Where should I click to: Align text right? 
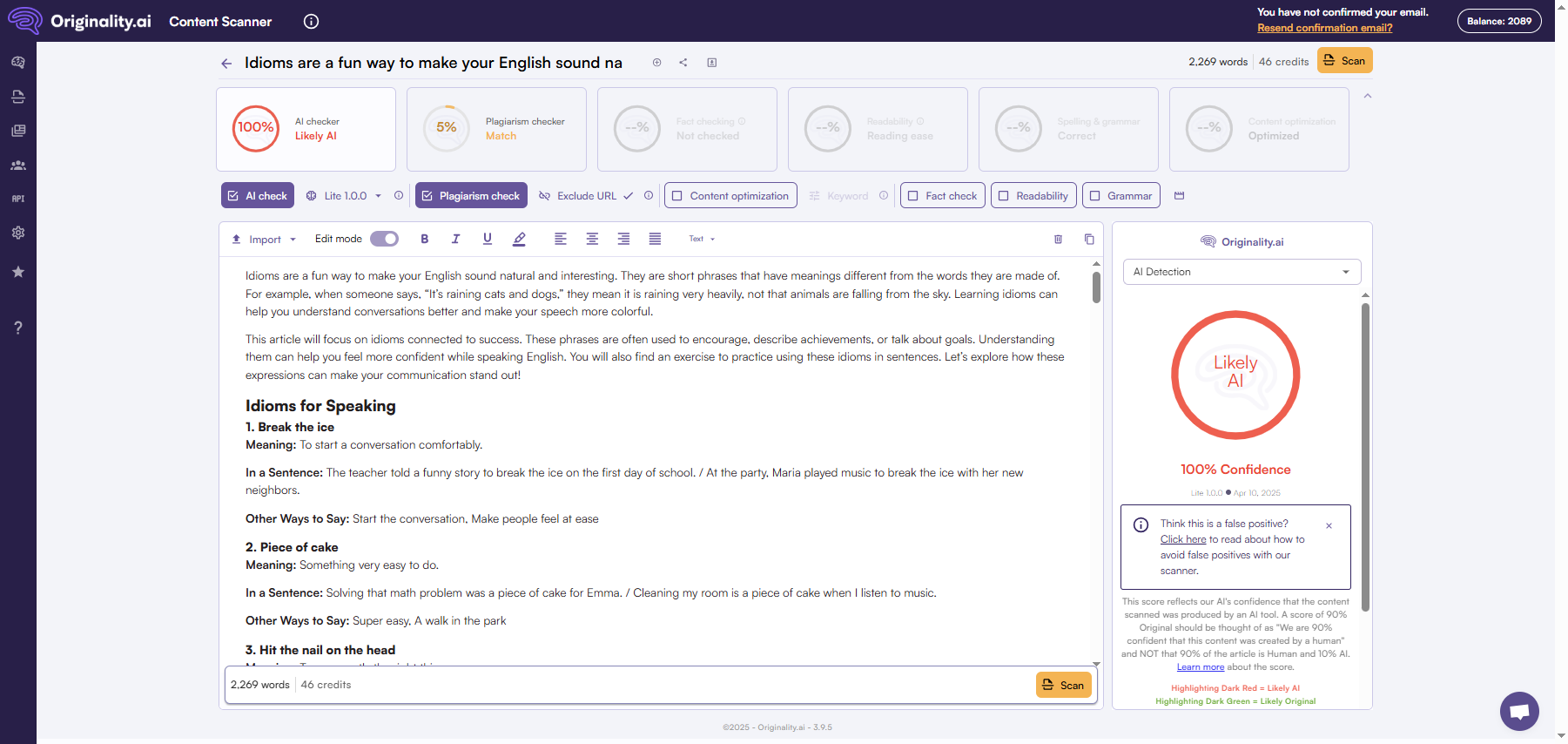[623, 239]
